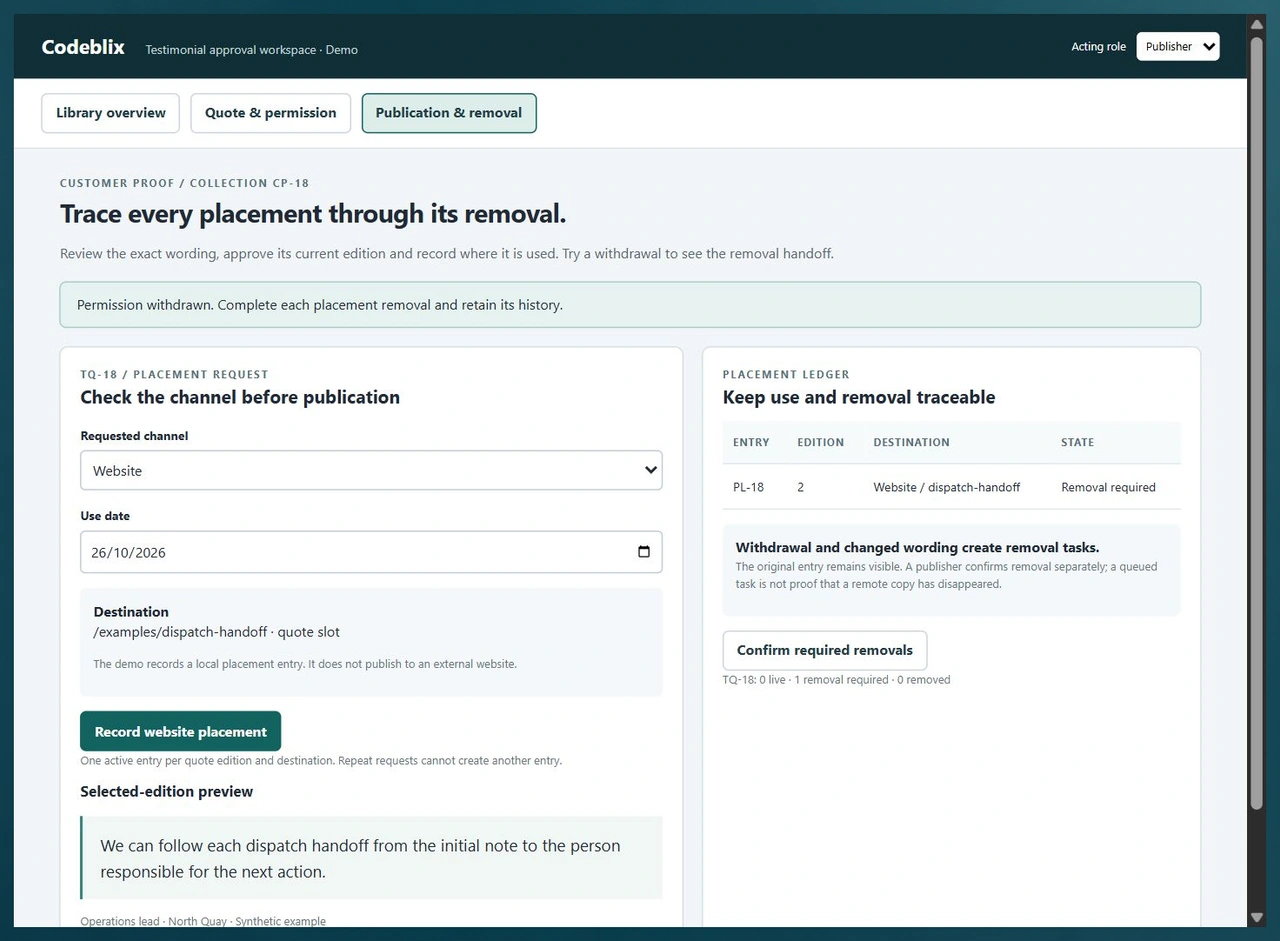Image resolution: width=1280 pixels, height=941 pixels.
Task: Click the page scrollbar down arrow
Action: click(x=1256, y=917)
